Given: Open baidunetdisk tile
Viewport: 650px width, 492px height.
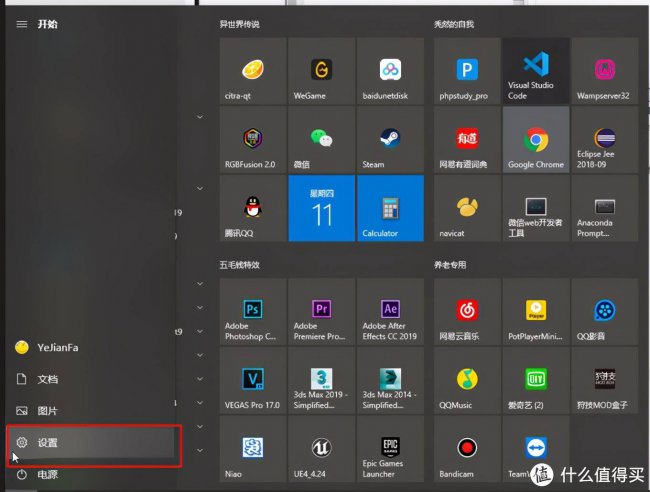Looking at the screenshot, I should click(x=390, y=71).
